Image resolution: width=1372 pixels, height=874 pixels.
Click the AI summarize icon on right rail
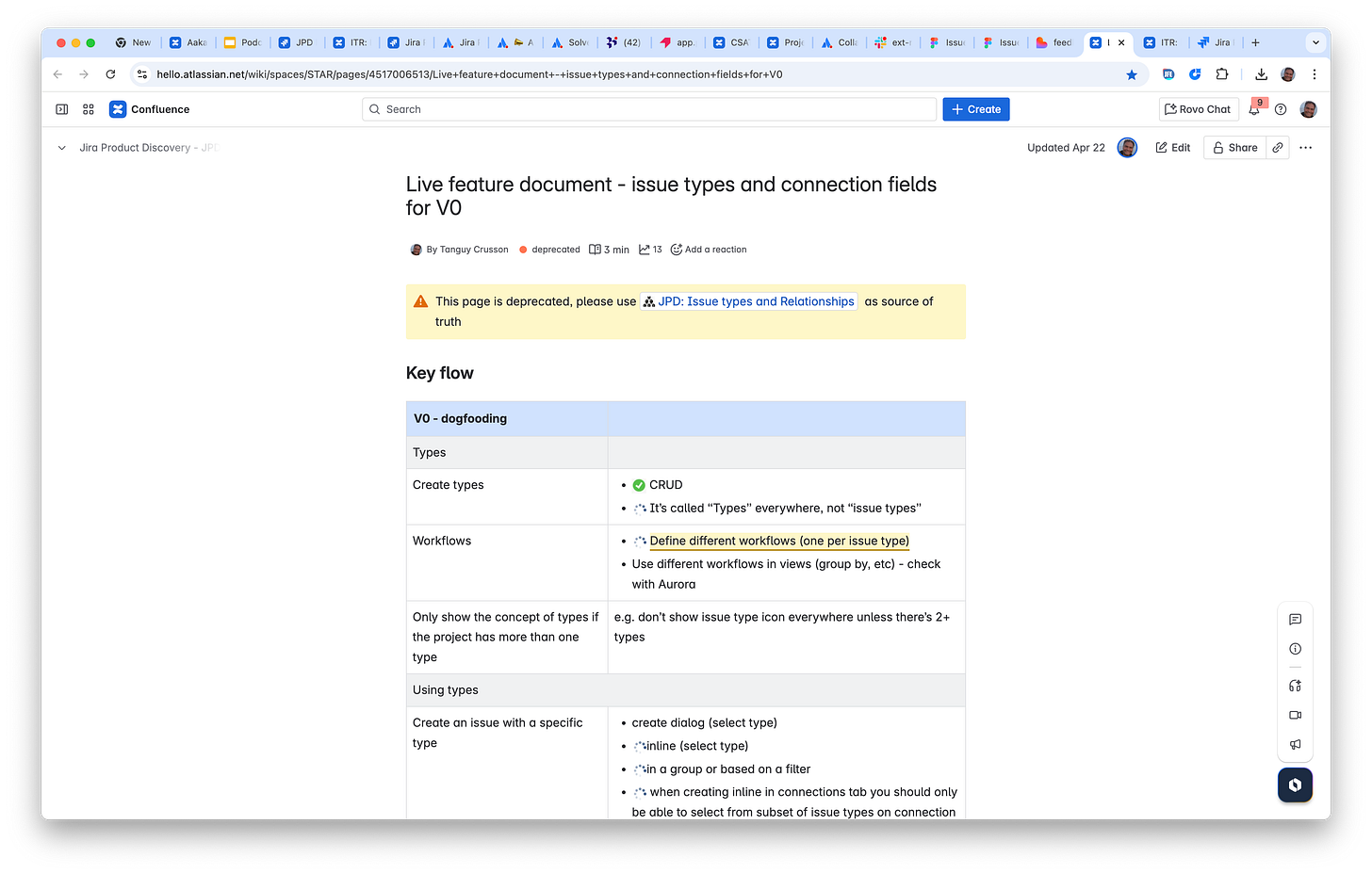click(1295, 686)
